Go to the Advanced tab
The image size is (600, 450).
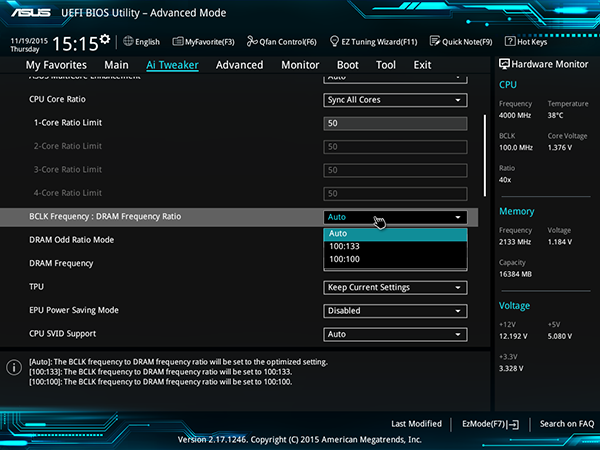click(240, 65)
